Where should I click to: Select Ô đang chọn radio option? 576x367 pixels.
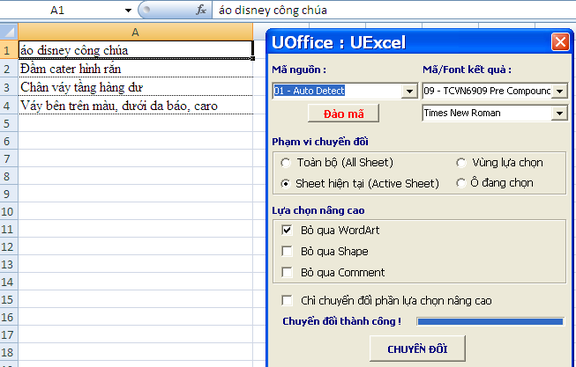point(461,183)
